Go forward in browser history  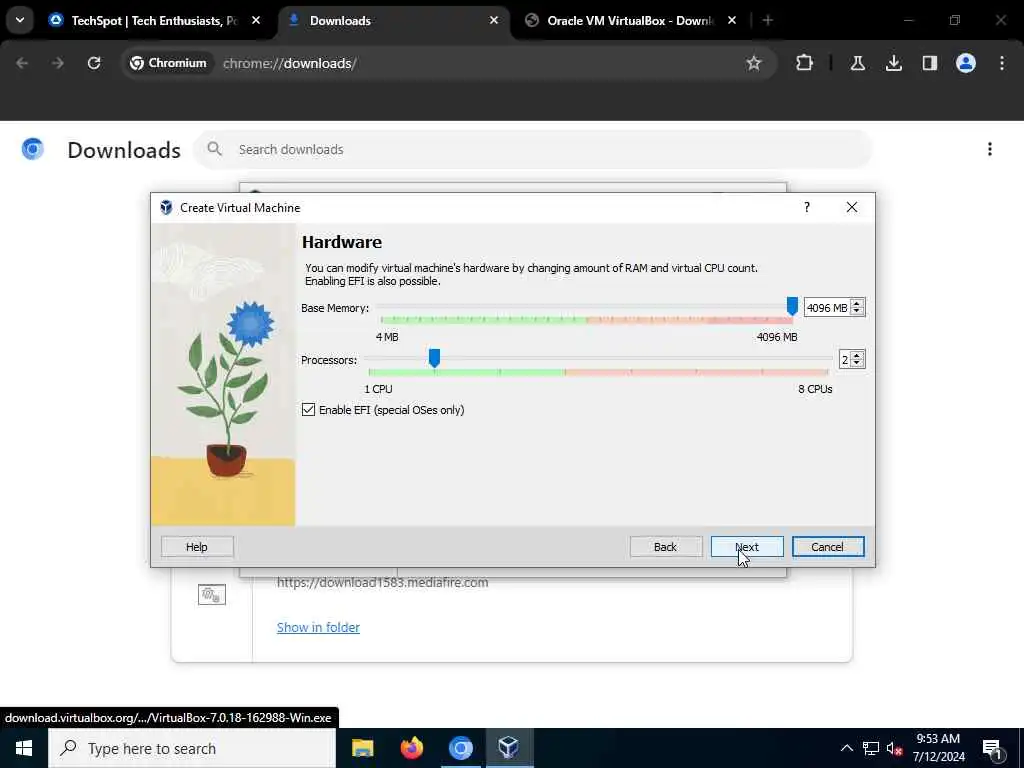pos(57,63)
